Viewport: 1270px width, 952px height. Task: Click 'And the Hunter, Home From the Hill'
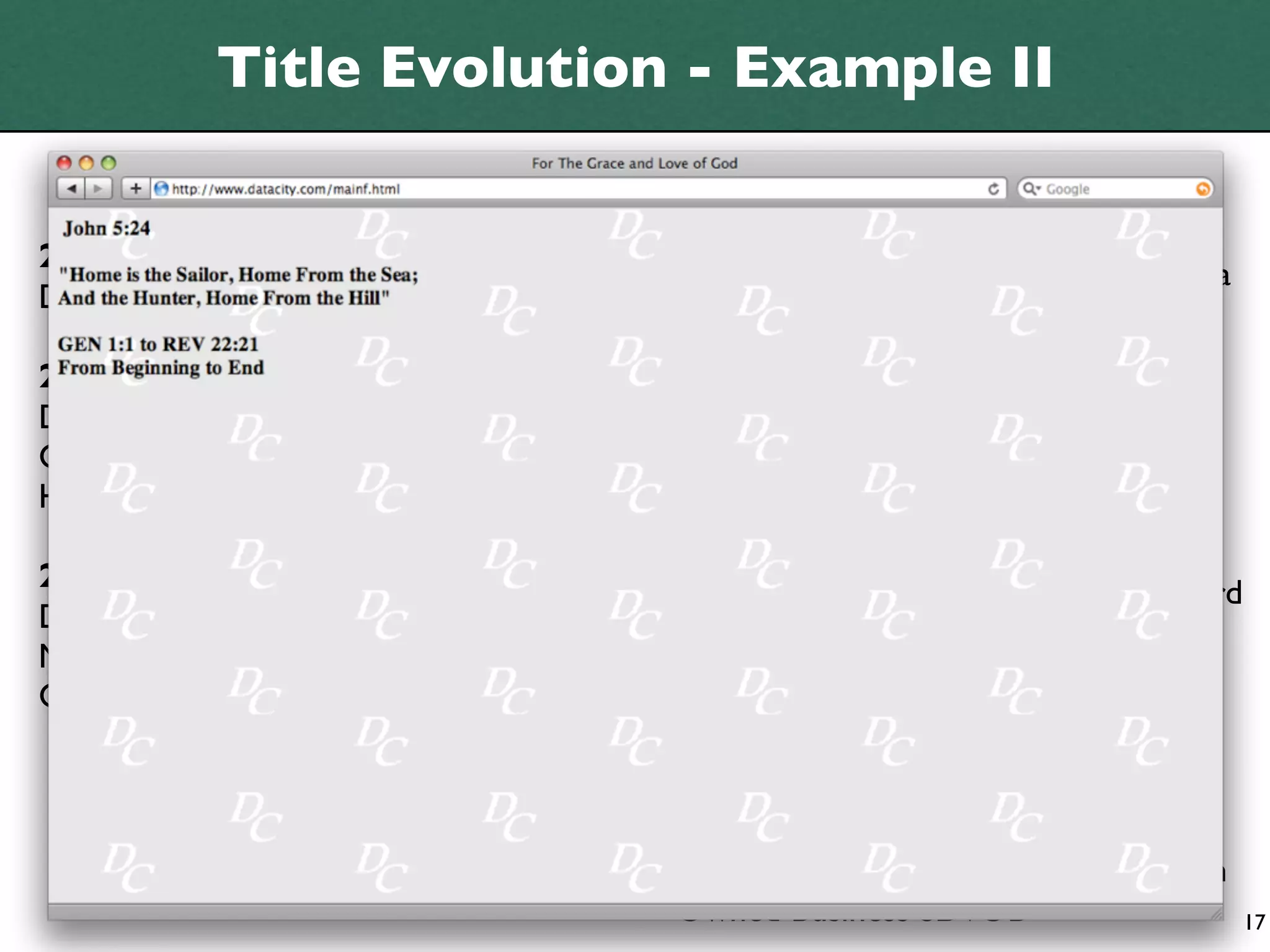(224, 298)
